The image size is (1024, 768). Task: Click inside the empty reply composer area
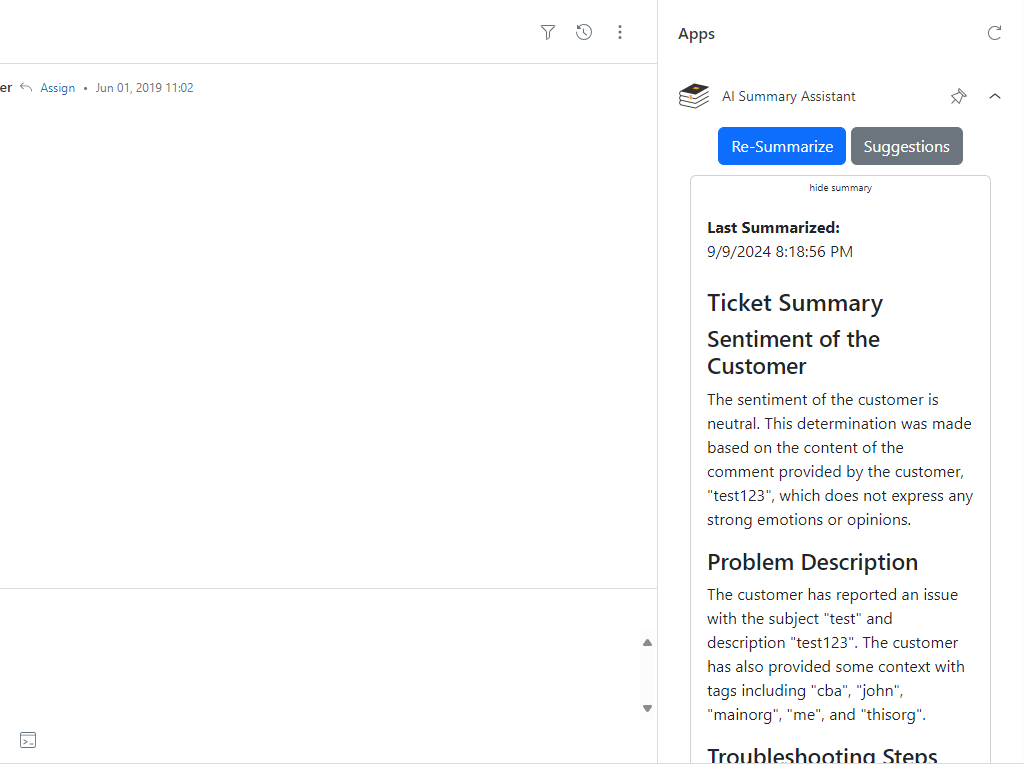pyautogui.click(x=320, y=660)
